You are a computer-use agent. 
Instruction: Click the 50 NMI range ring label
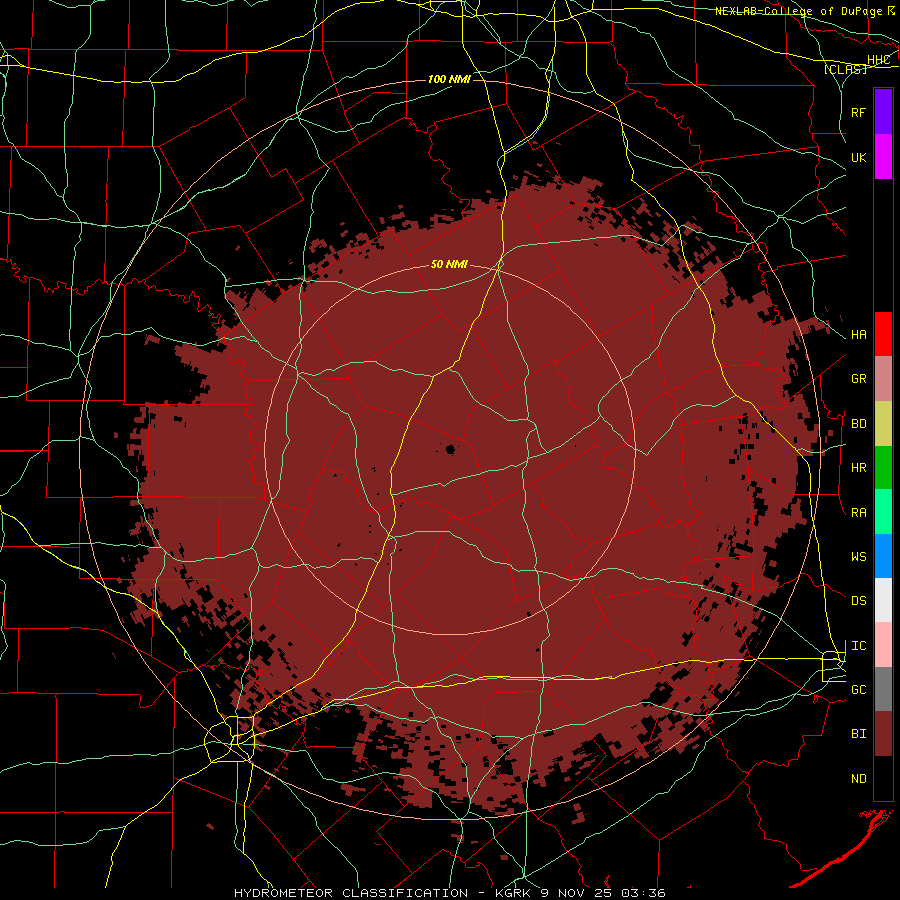[449, 264]
